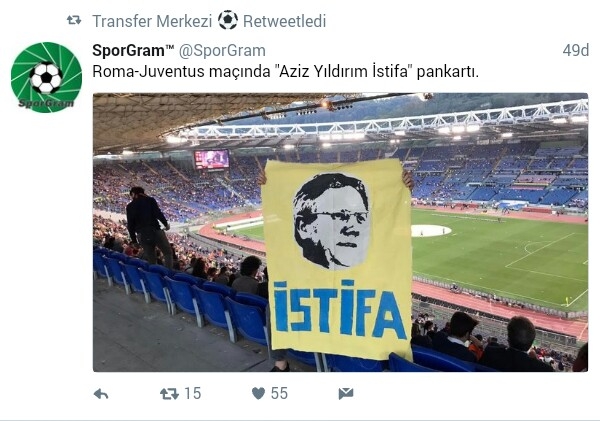This screenshot has width=600, height=421.
Task: Click the Retweetledi label
Action: point(285,21)
